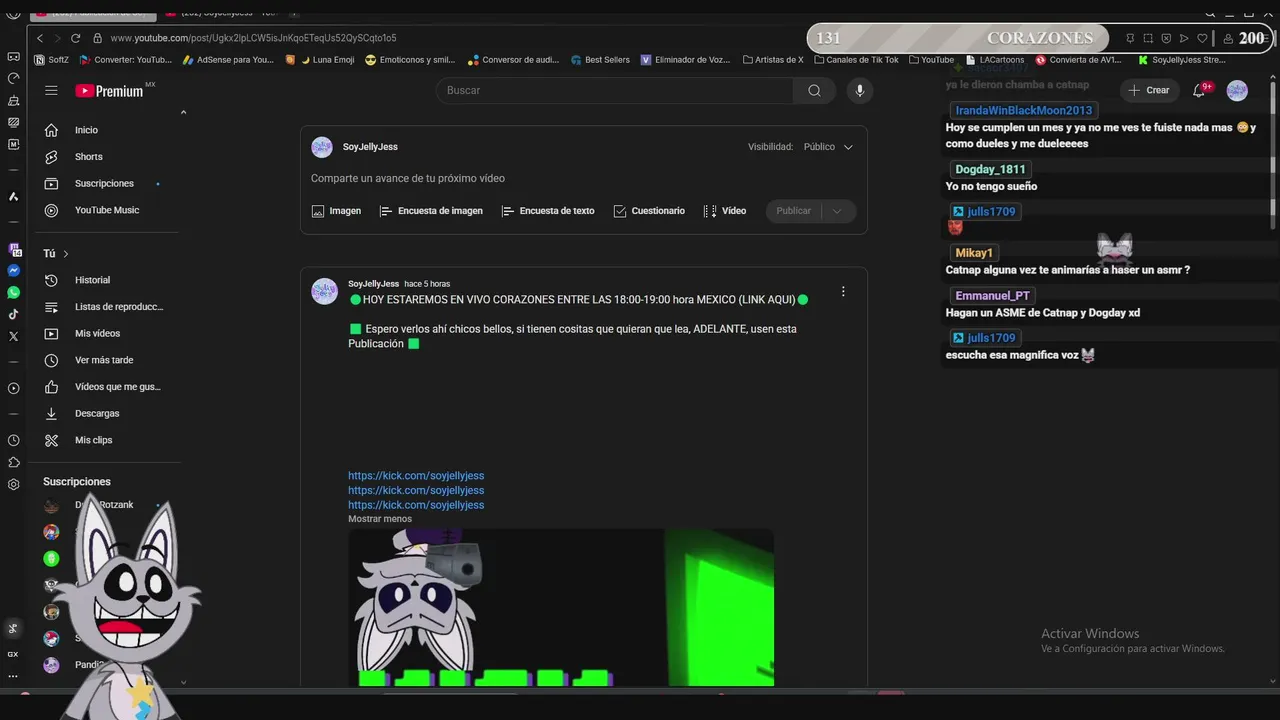Open LACartoons bookmark

tap(995, 60)
